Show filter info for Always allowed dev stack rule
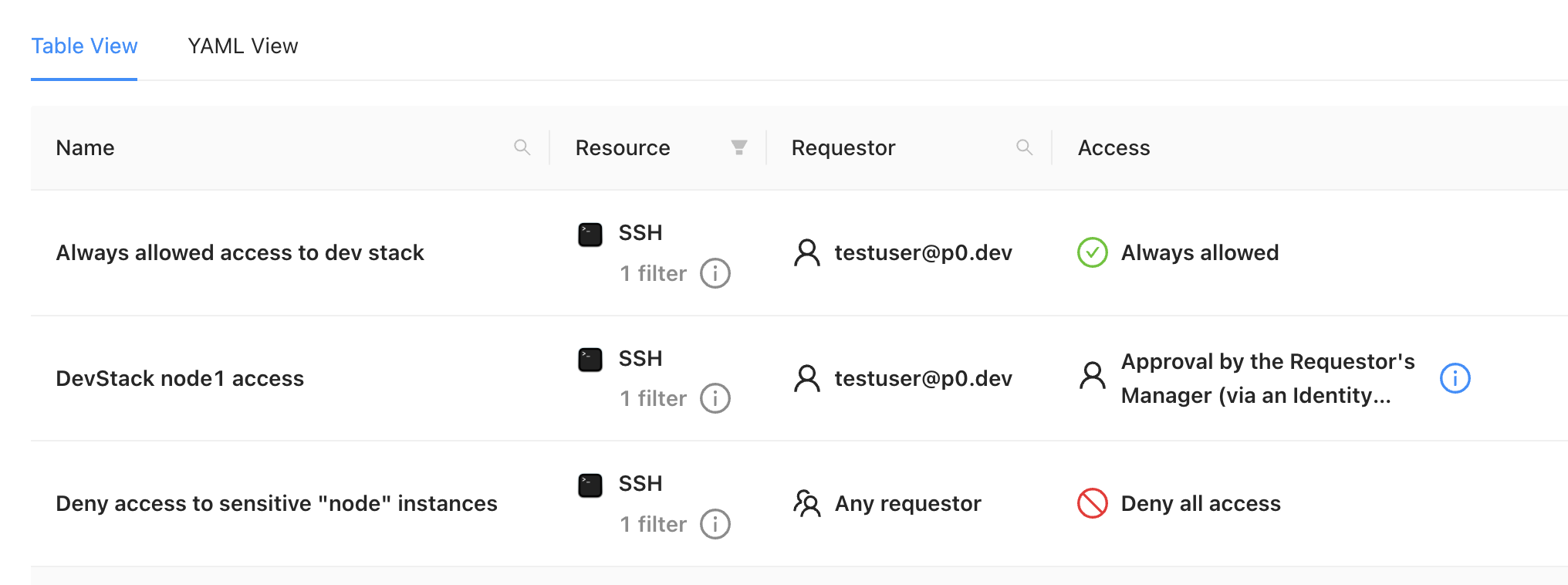The height and width of the screenshot is (585, 1568). [x=715, y=273]
